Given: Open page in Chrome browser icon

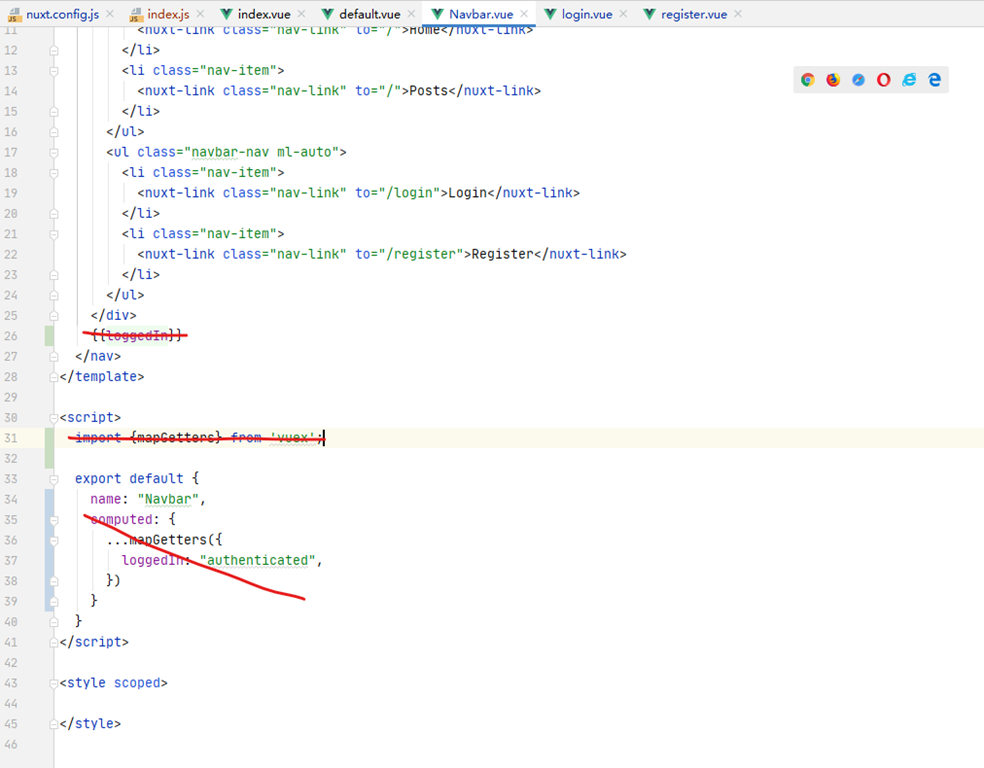Looking at the screenshot, I should click(808, 80).
